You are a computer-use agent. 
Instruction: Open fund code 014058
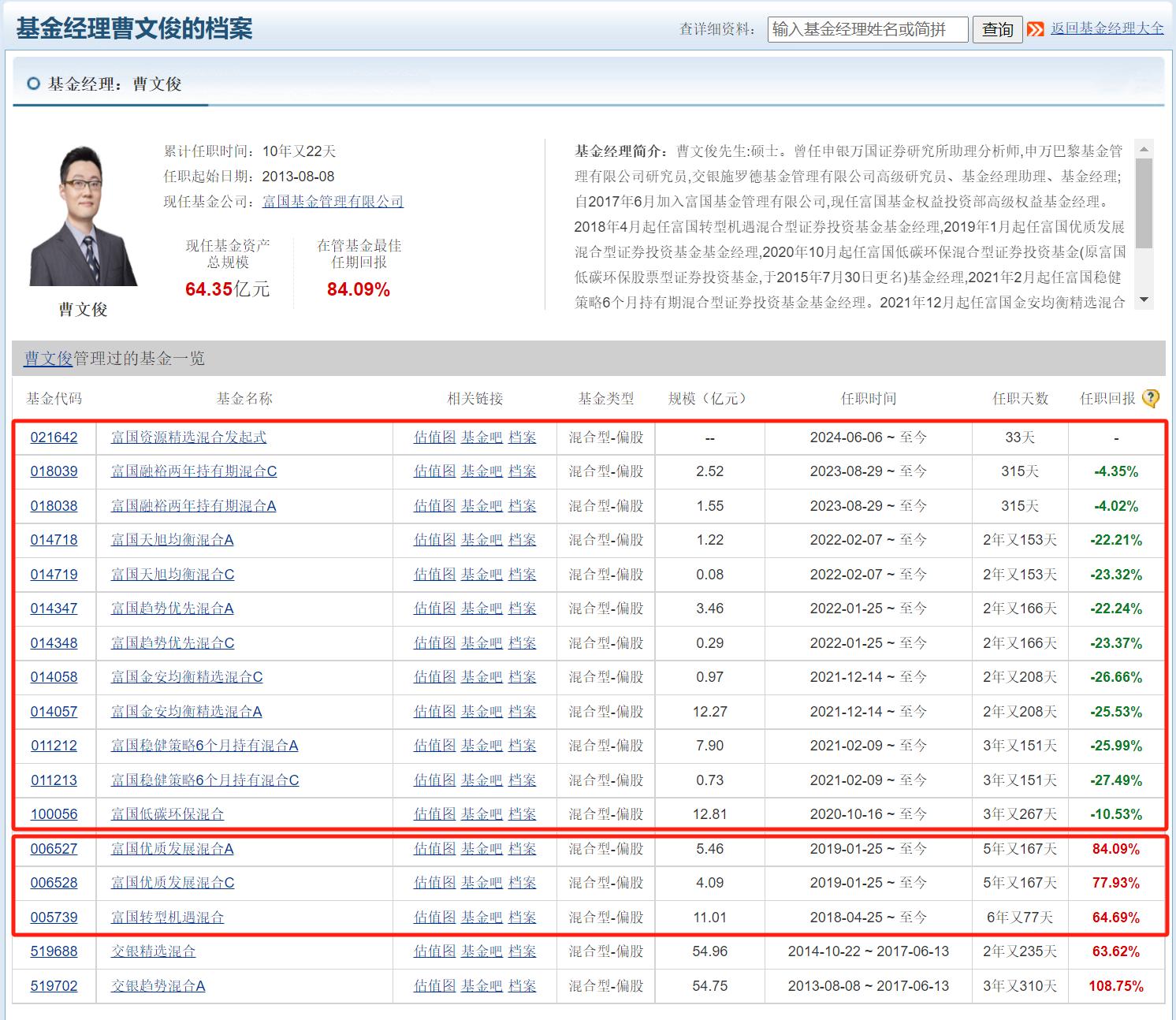54,677
